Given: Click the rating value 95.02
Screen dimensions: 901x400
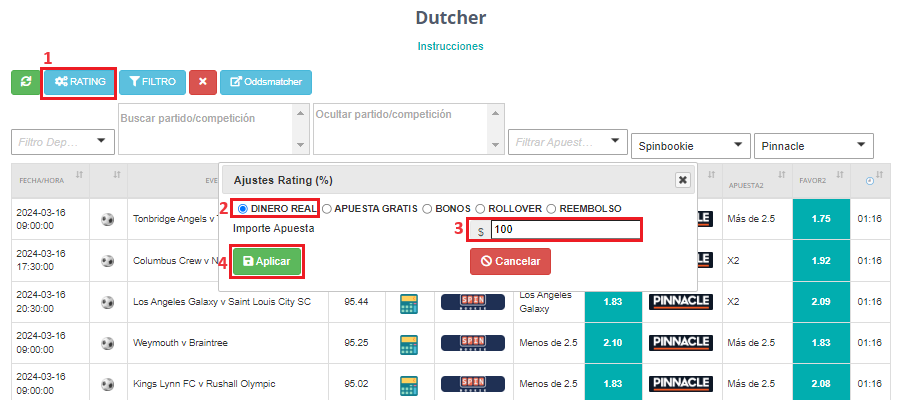Looking at the screenshot, I should 356,384.
